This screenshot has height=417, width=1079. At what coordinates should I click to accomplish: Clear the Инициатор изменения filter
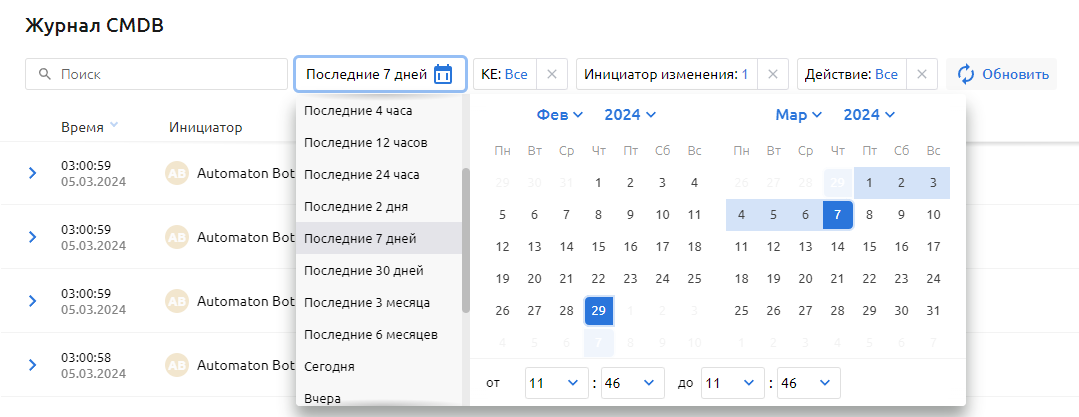(772, 74)
